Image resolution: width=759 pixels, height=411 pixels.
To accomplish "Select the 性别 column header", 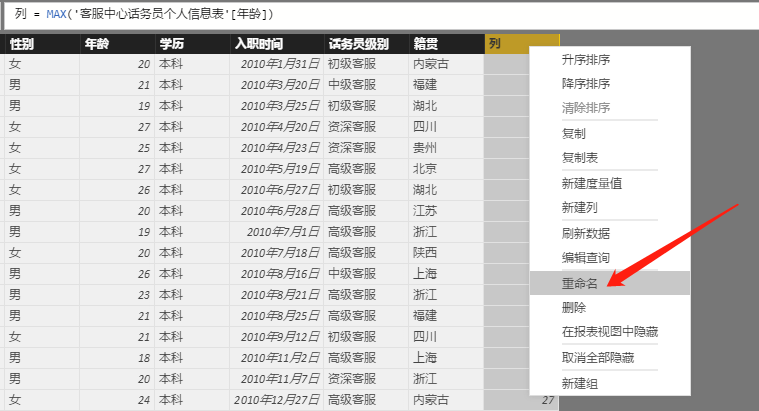I will pos(42,44).
